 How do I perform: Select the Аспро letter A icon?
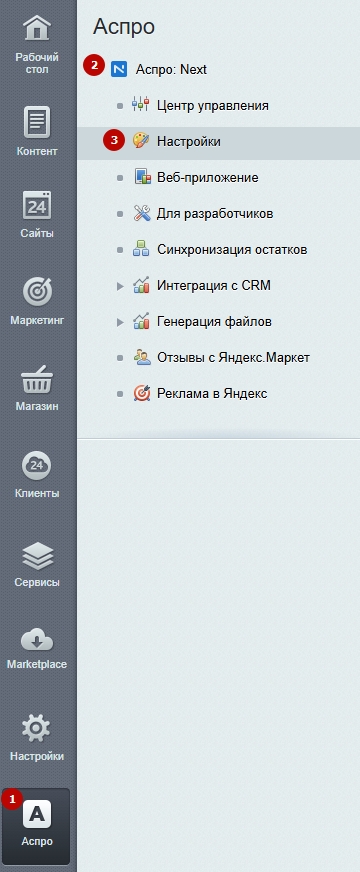tap(37, 815)
